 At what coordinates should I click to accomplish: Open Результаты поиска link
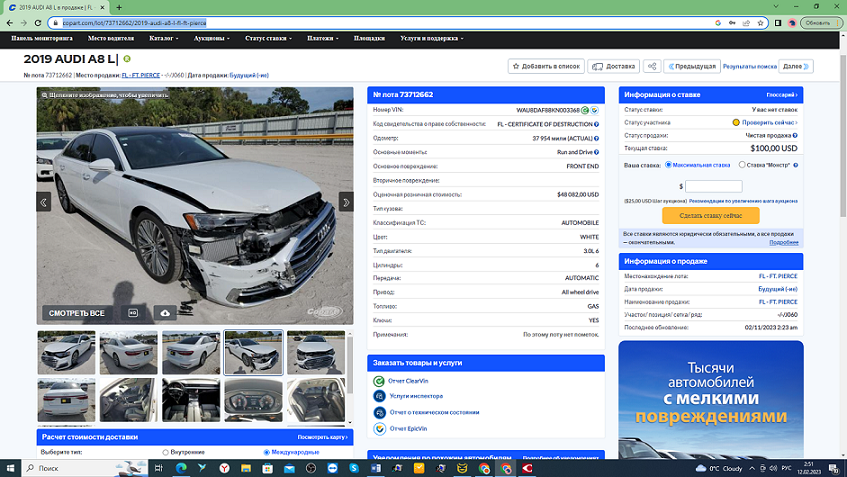click(750, 66)
